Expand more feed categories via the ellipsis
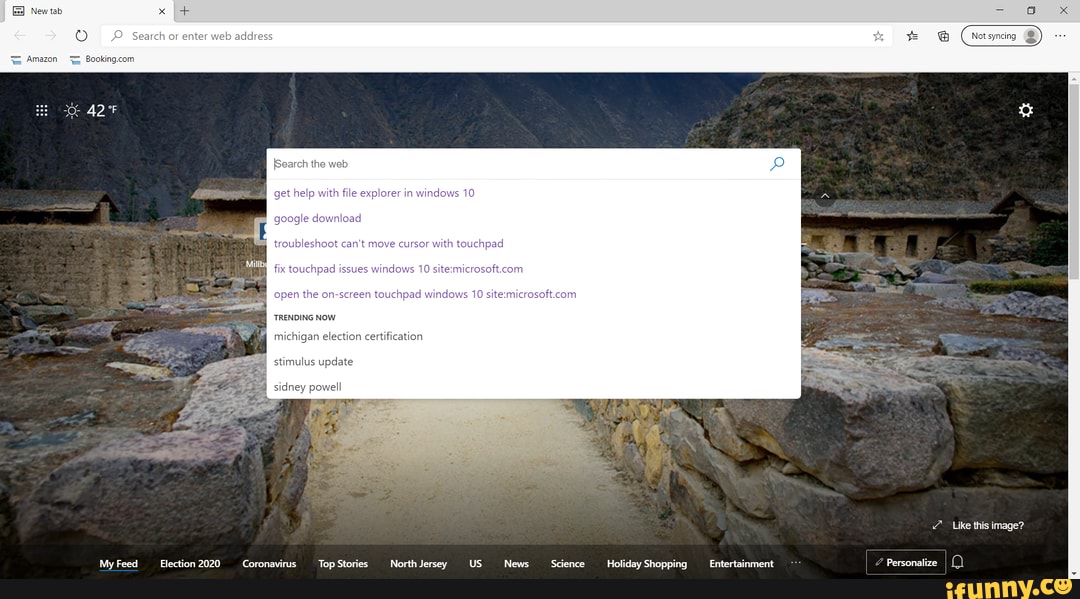 pos(795,563)
